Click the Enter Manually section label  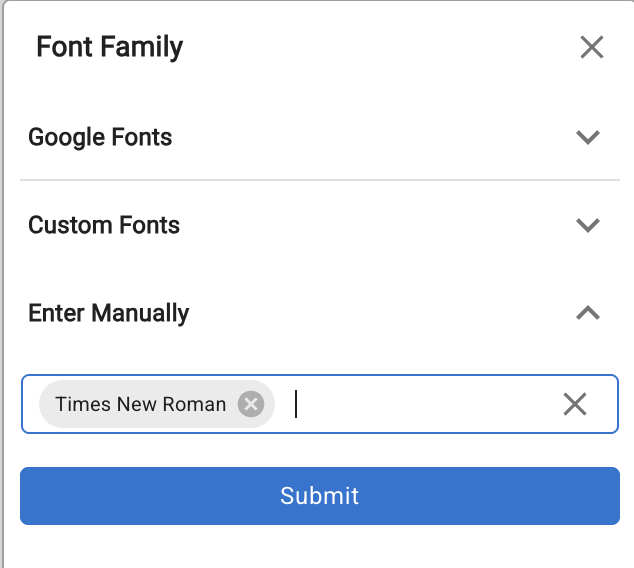pyautogui.click(x=108, y=313)
